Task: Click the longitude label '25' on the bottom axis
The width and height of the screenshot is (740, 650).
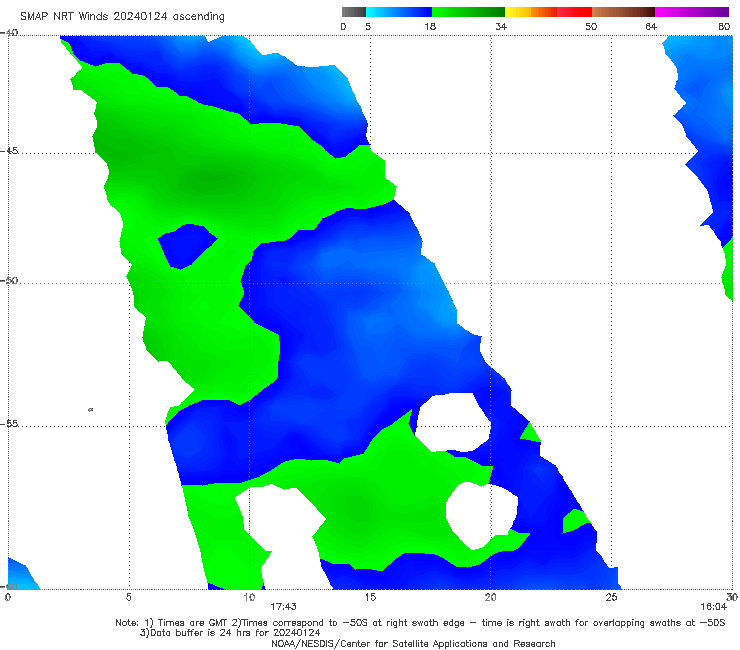Action: pyautogui.click(x=611, y=597)
